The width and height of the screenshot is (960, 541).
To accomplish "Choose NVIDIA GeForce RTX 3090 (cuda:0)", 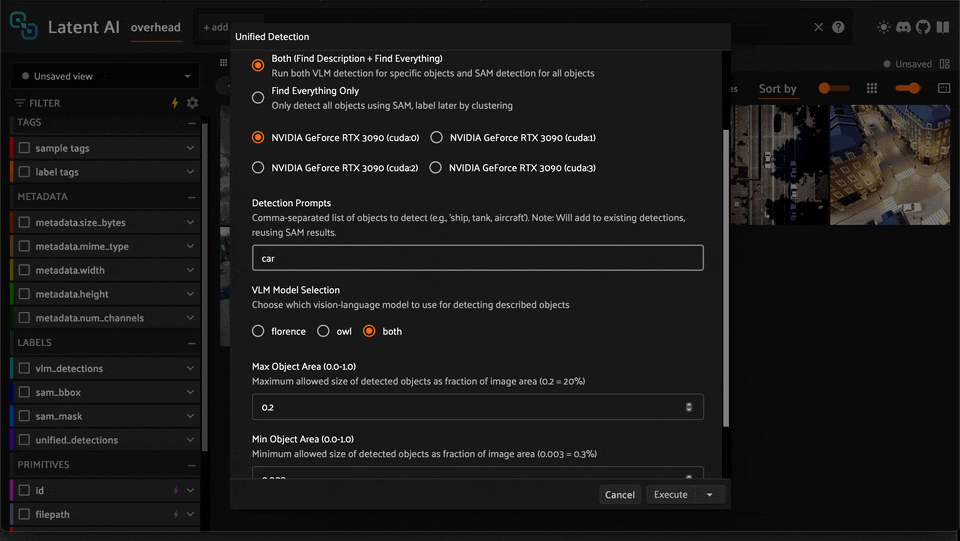I will click(x=258, y=138).
